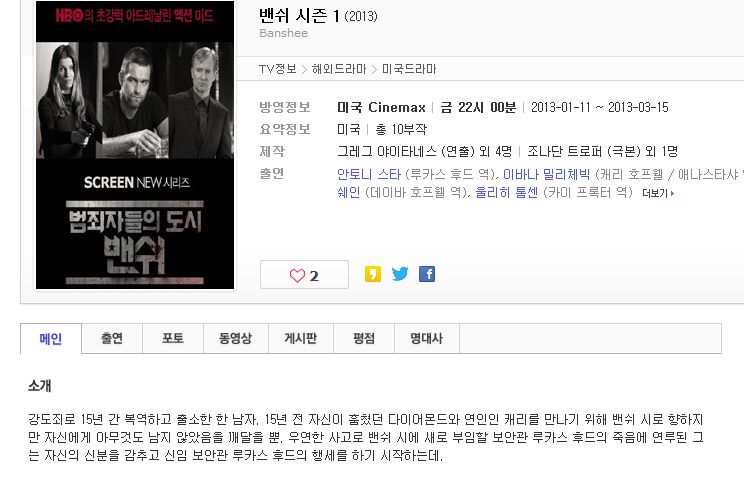Go to 해외드라마 breadcrumb
The width and height of the screenshot is (744, 494).
point(339,69)
